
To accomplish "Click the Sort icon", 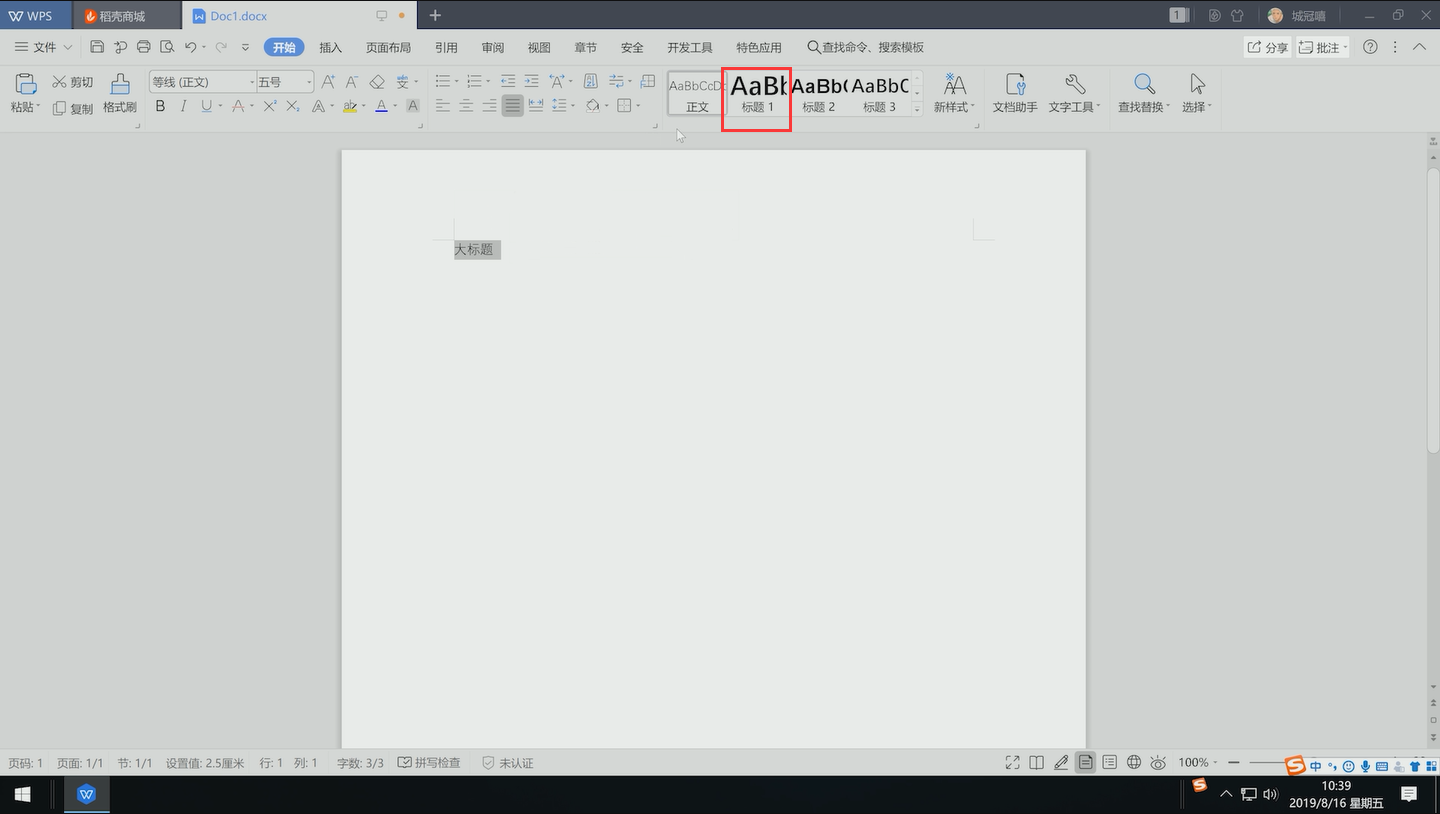I will tap(590, 81).
